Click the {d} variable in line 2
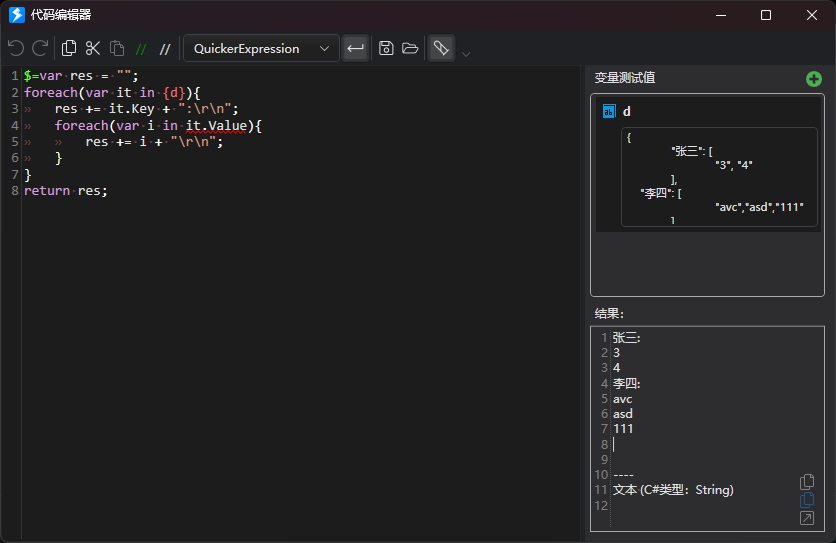The width and height of the screenshot is (836, 543). point(174,93)
